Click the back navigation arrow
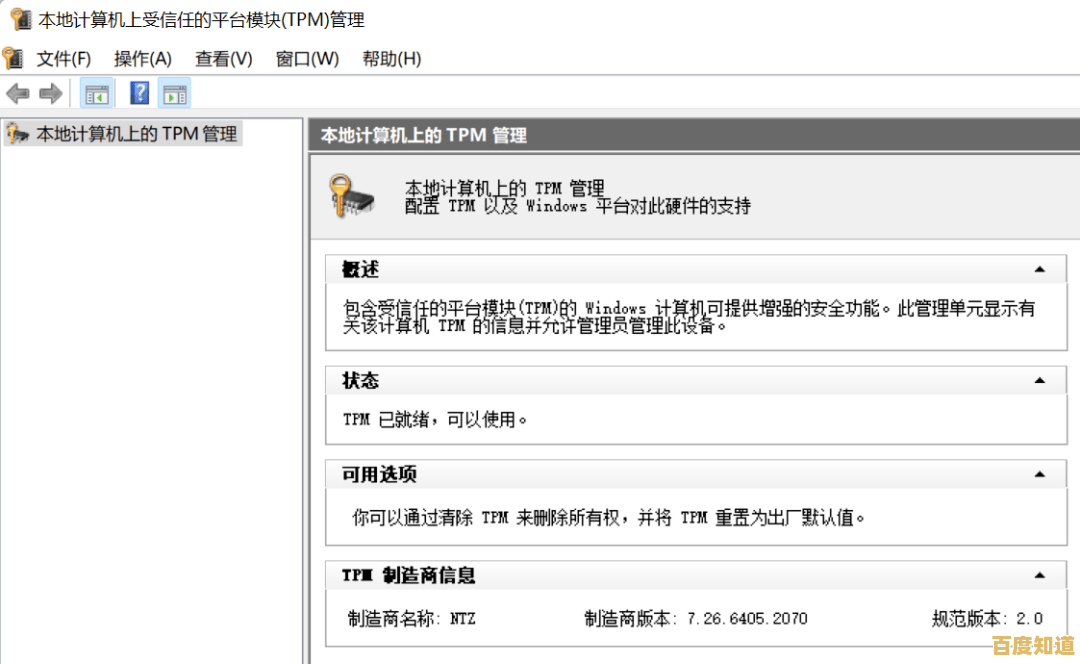Screen dimensions: 1080x664 17,93
